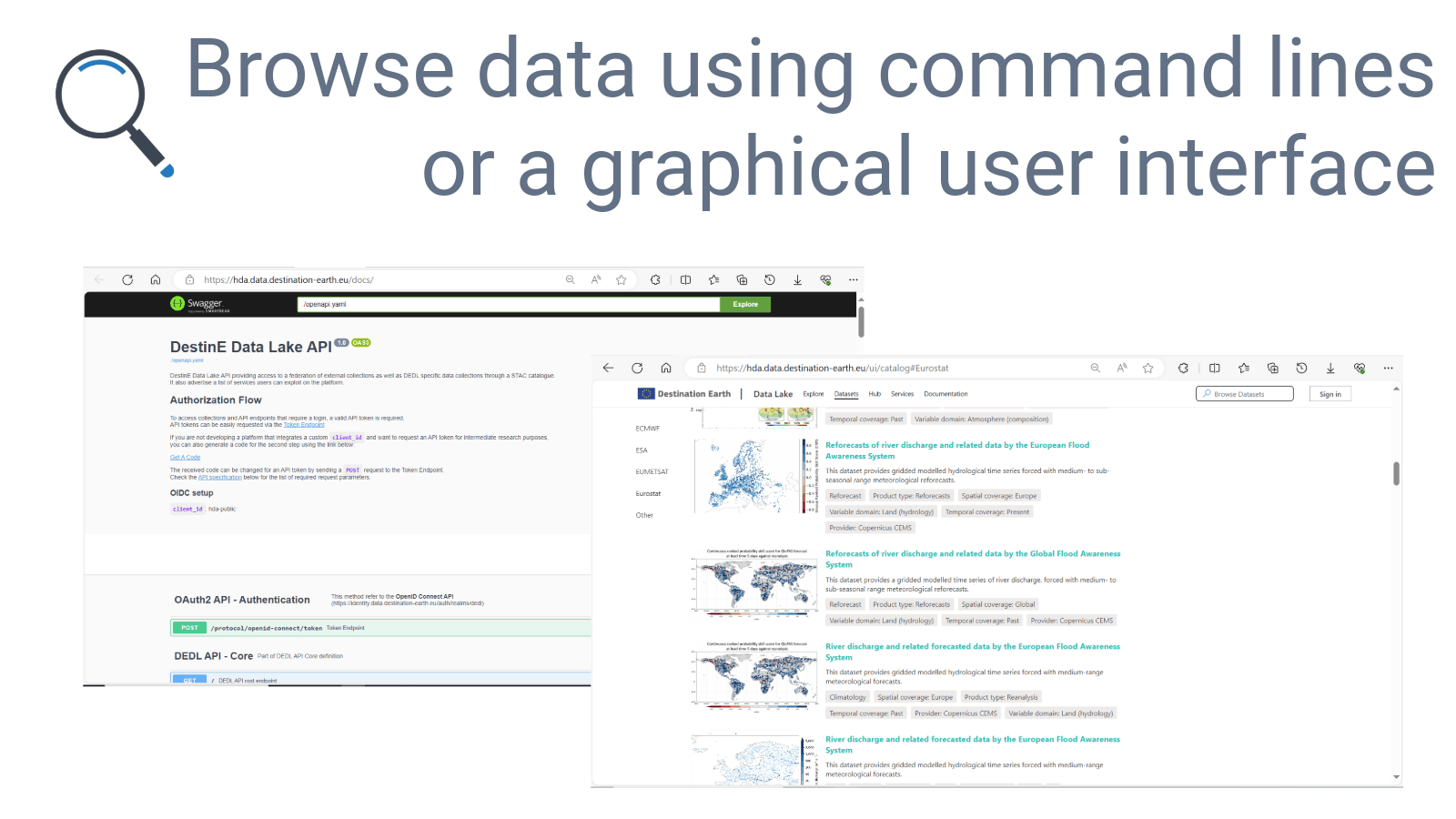Image resolution: width=1456 pixels, height=819 pixels.
Task: Go to home in catalog browser window
Action: (x=666, y=369)
